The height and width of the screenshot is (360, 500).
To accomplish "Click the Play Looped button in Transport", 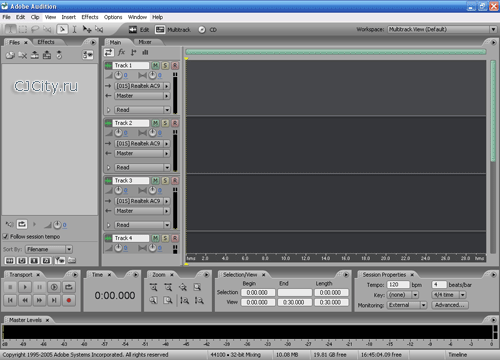I will (69, 287).
